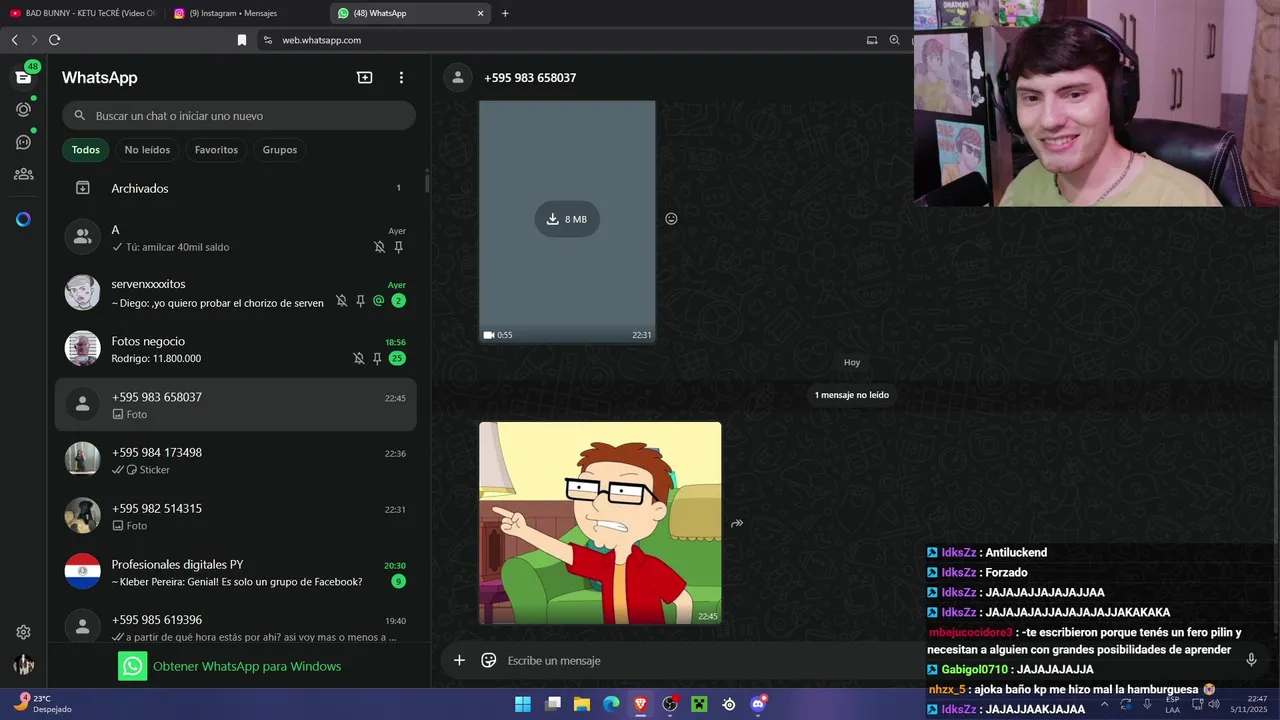Open chat +595 984 173498
1280x720 pixels.
point(236,460)
